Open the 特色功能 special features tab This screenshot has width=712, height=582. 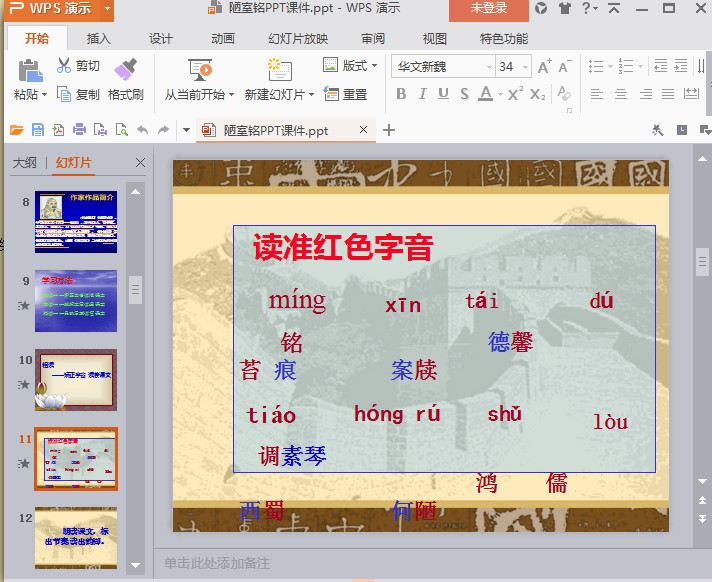[504, 39]
